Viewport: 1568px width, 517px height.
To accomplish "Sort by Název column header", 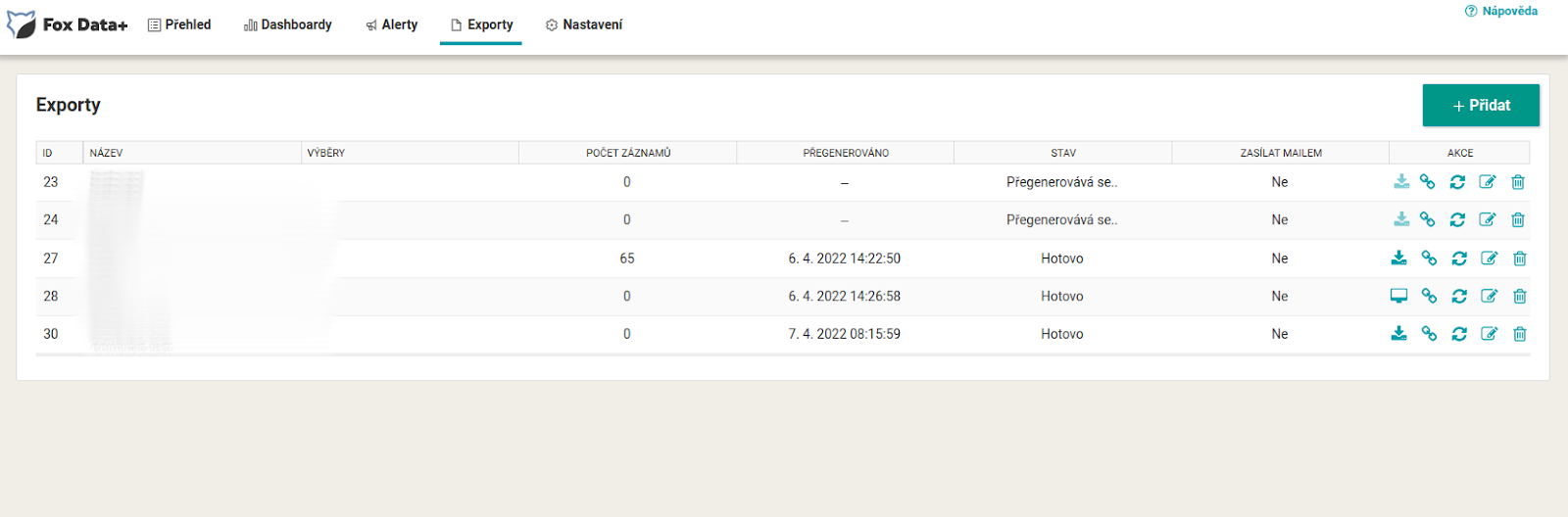I will coord(192,153).
